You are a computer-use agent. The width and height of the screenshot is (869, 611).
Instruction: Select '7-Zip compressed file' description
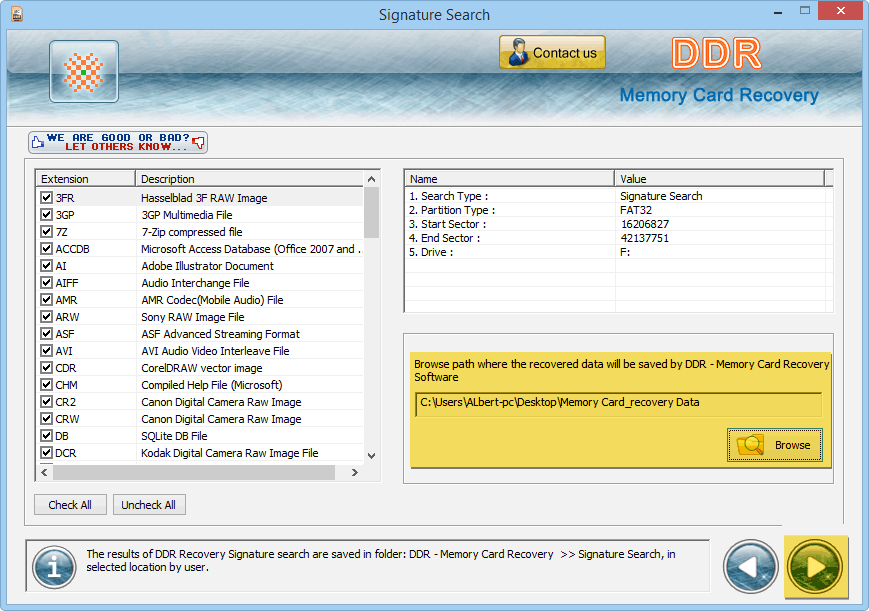pyautogui.click(x=192, y=232)
